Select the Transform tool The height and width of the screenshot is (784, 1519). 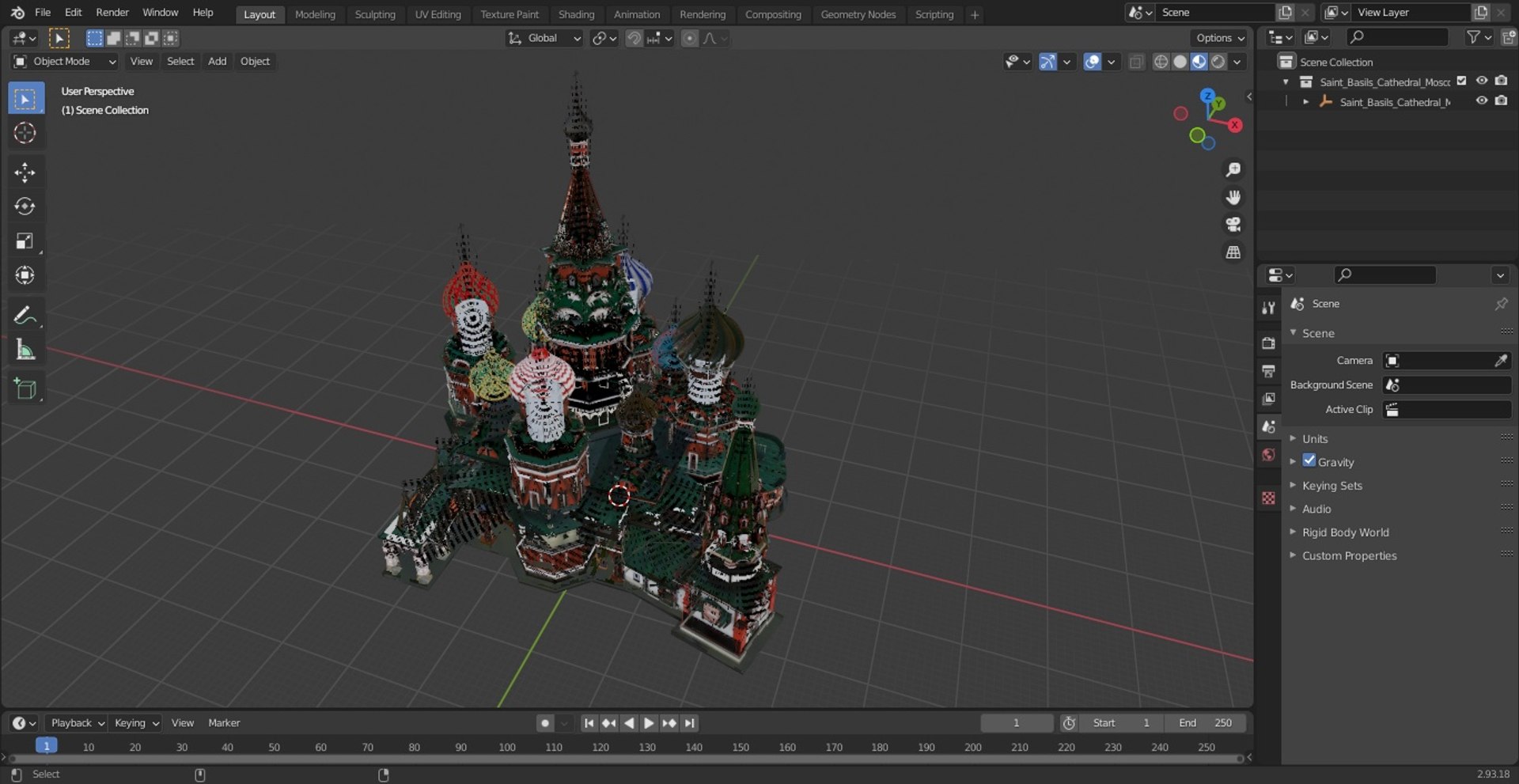click(25, 275)
